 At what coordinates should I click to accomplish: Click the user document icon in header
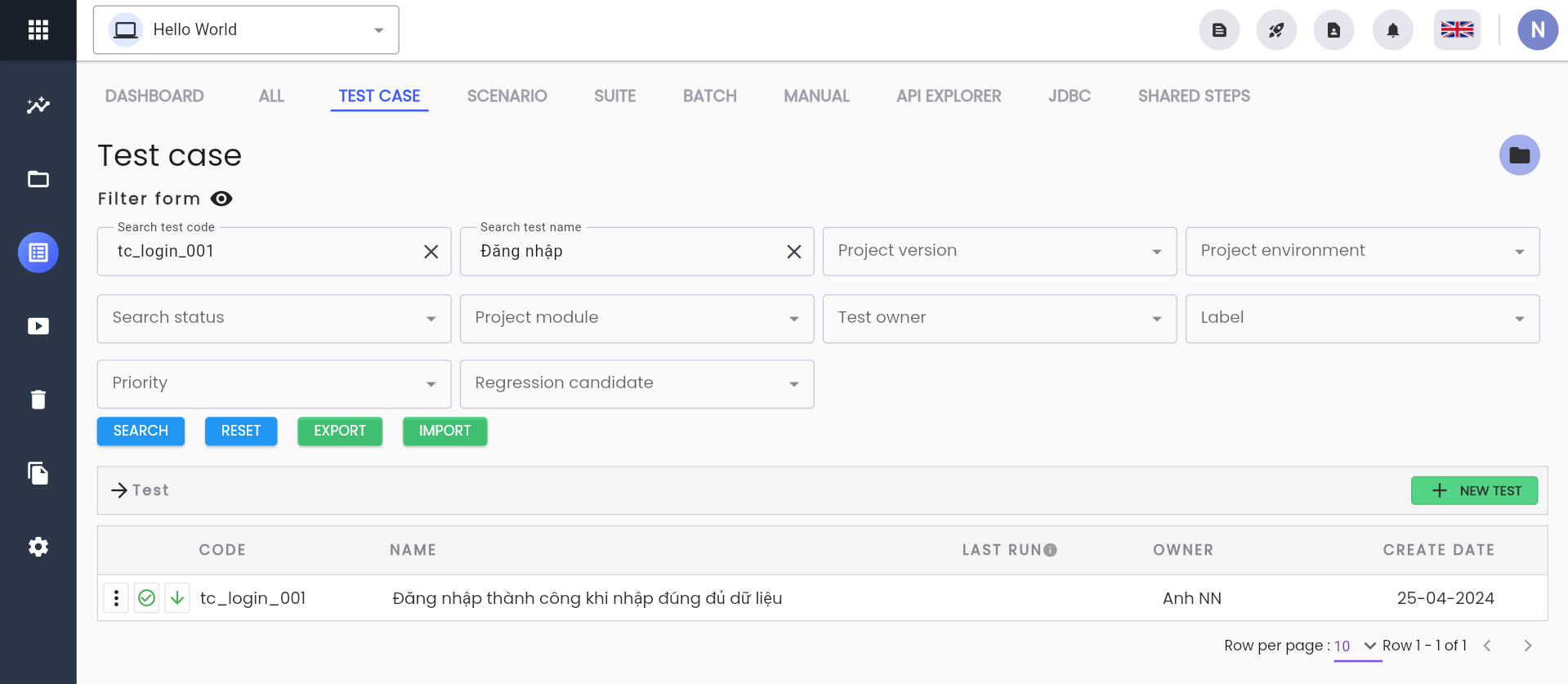tap(1333, 30)
